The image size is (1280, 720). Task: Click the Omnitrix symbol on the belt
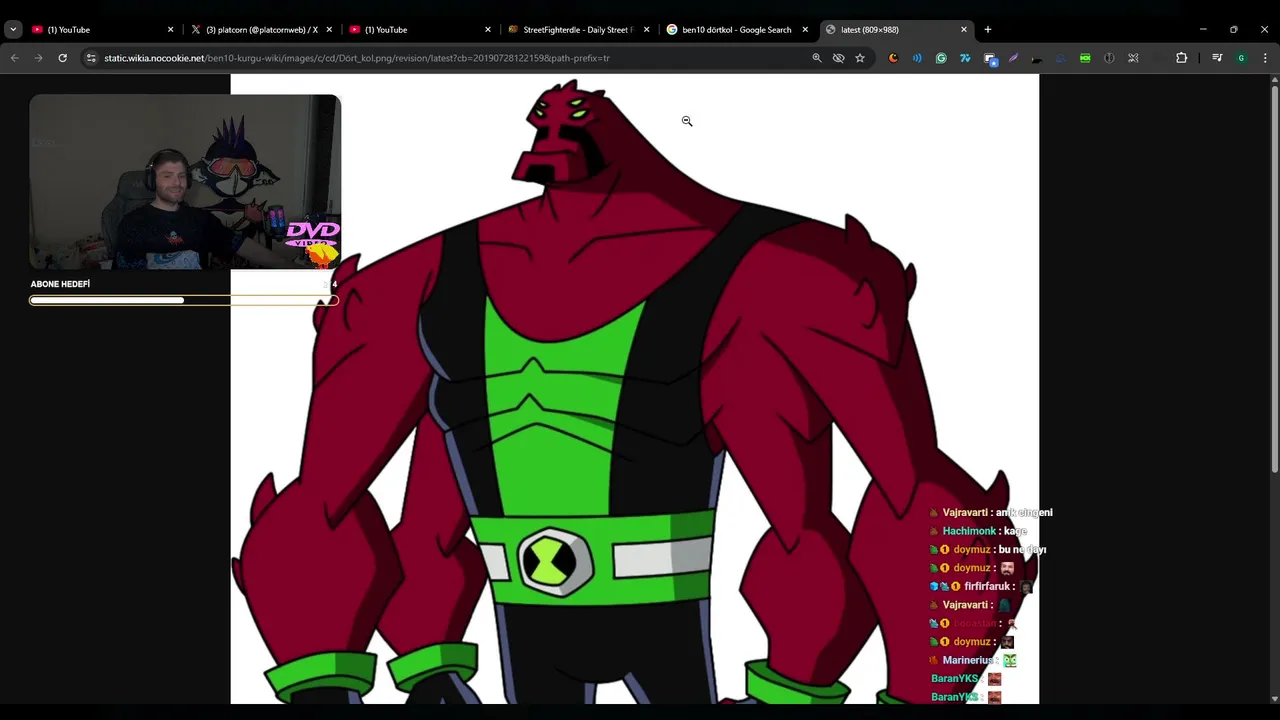click(x=555, y=561)
